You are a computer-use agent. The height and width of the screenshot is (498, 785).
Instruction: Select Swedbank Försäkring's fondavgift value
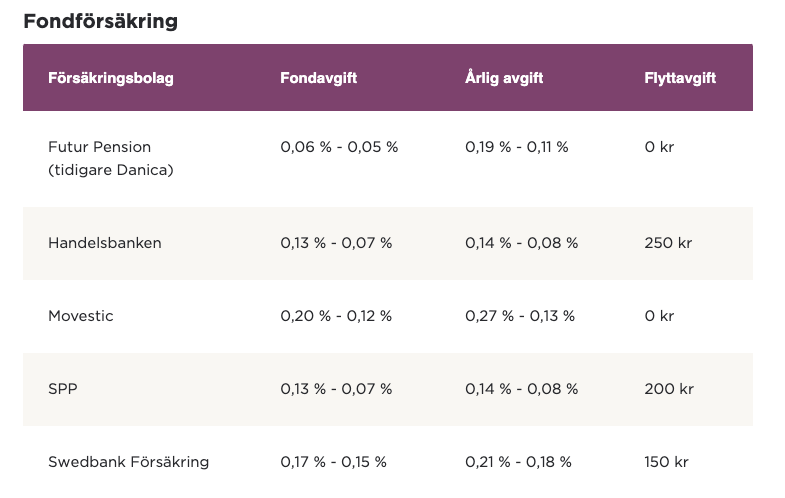(333, 462)
